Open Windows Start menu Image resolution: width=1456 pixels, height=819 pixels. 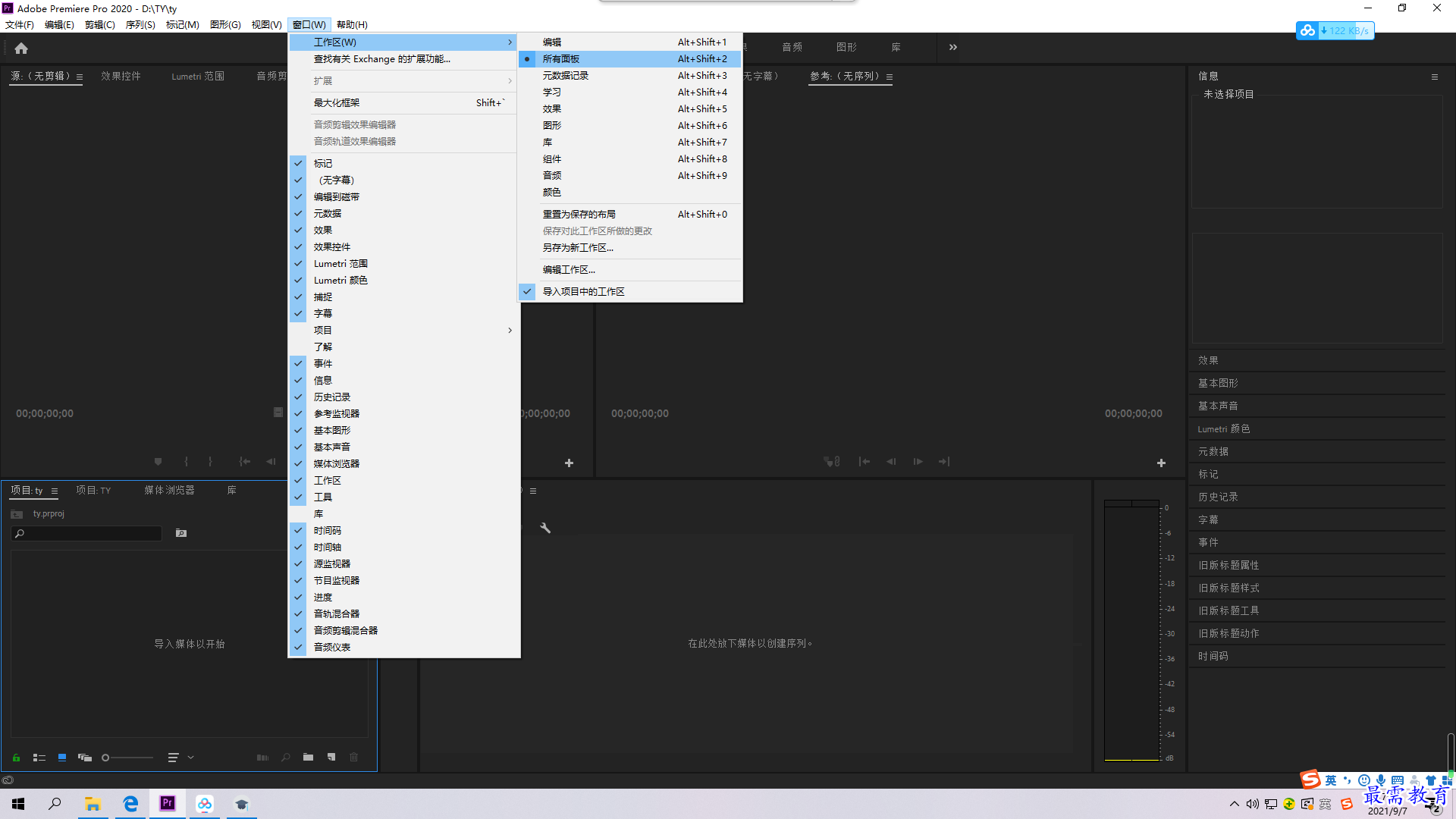pos(18,804)
